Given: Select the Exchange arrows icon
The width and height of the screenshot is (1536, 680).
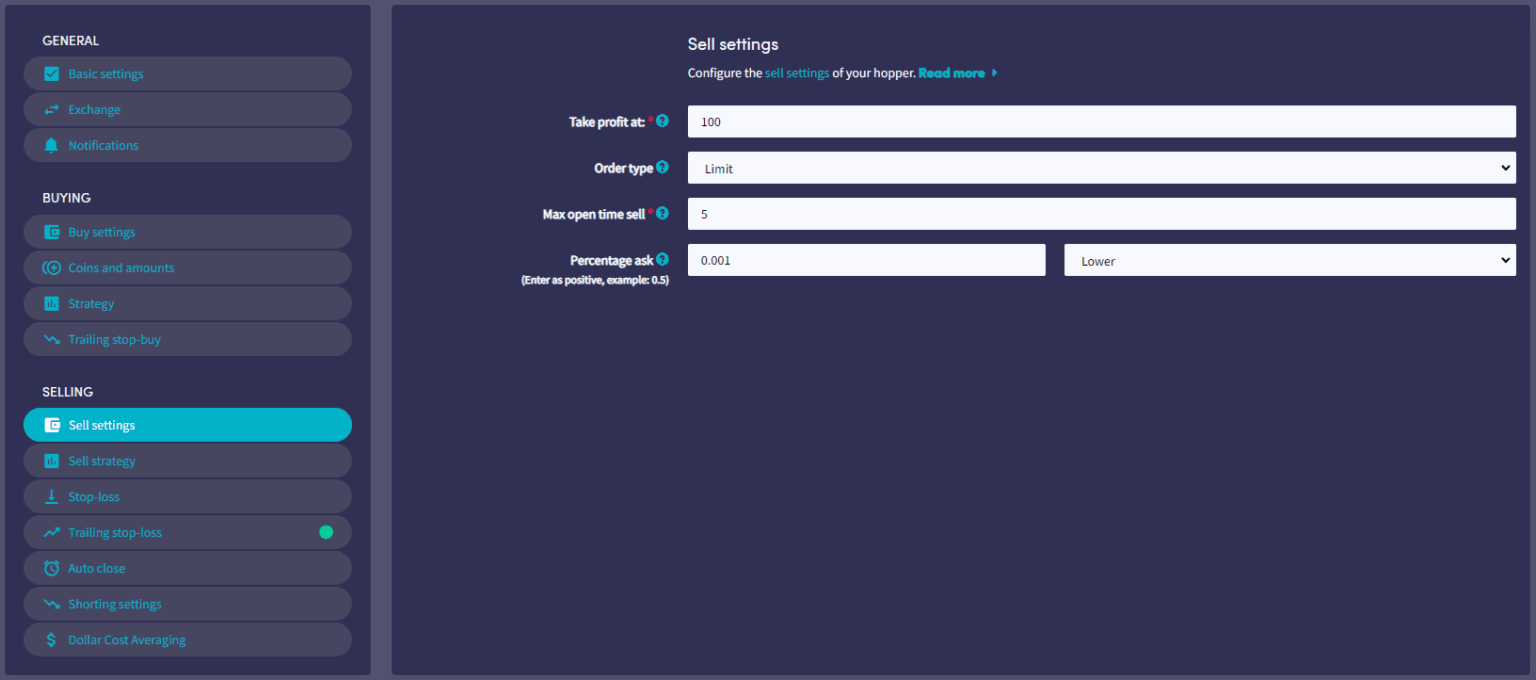Looking at the screenshot, I should pyautogui.click(x=52, y=109).
